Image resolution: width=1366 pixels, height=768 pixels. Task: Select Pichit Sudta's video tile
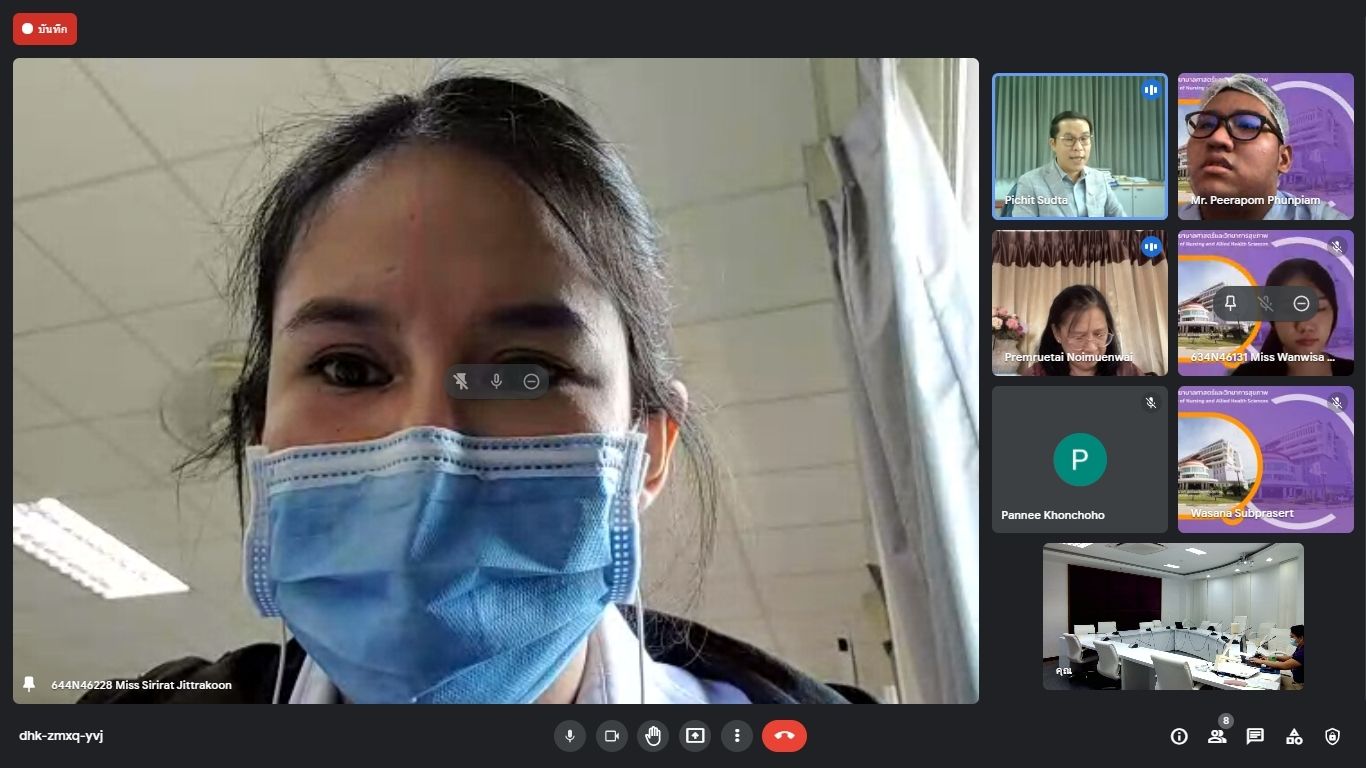pyautogui.click(x=1079, y=146)
